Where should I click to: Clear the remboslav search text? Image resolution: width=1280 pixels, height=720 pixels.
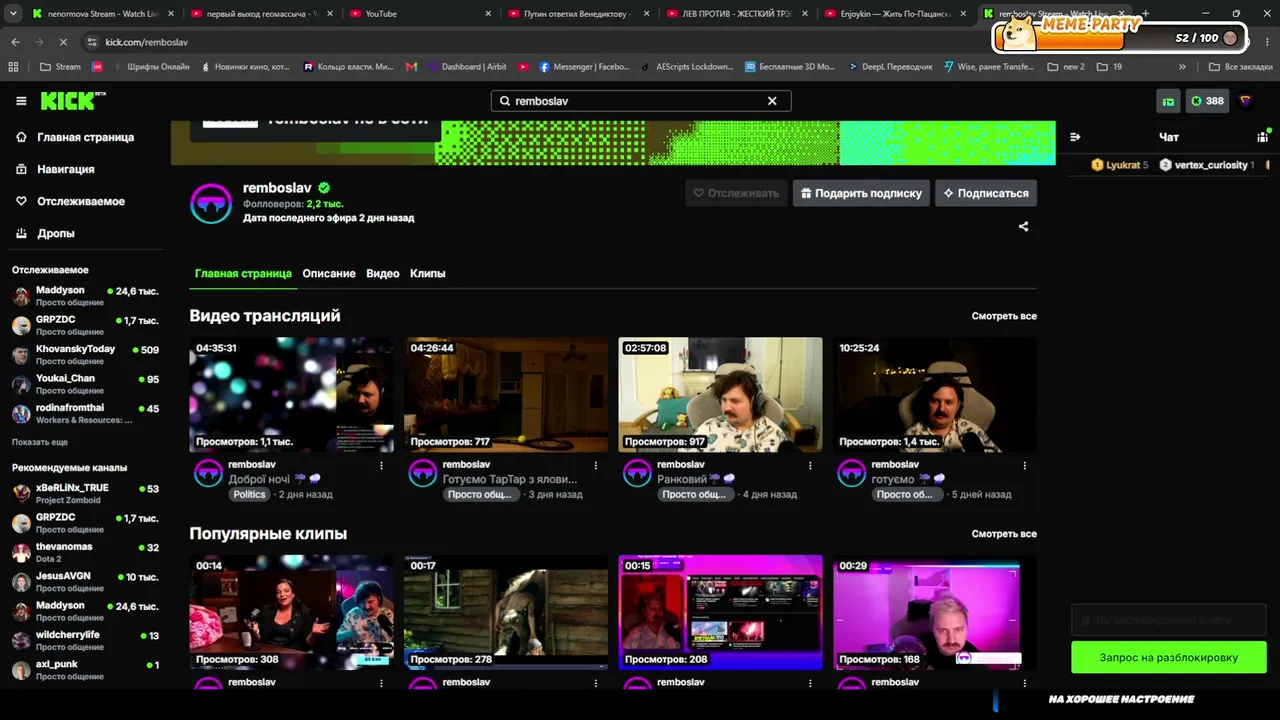[x=772, y=101]
